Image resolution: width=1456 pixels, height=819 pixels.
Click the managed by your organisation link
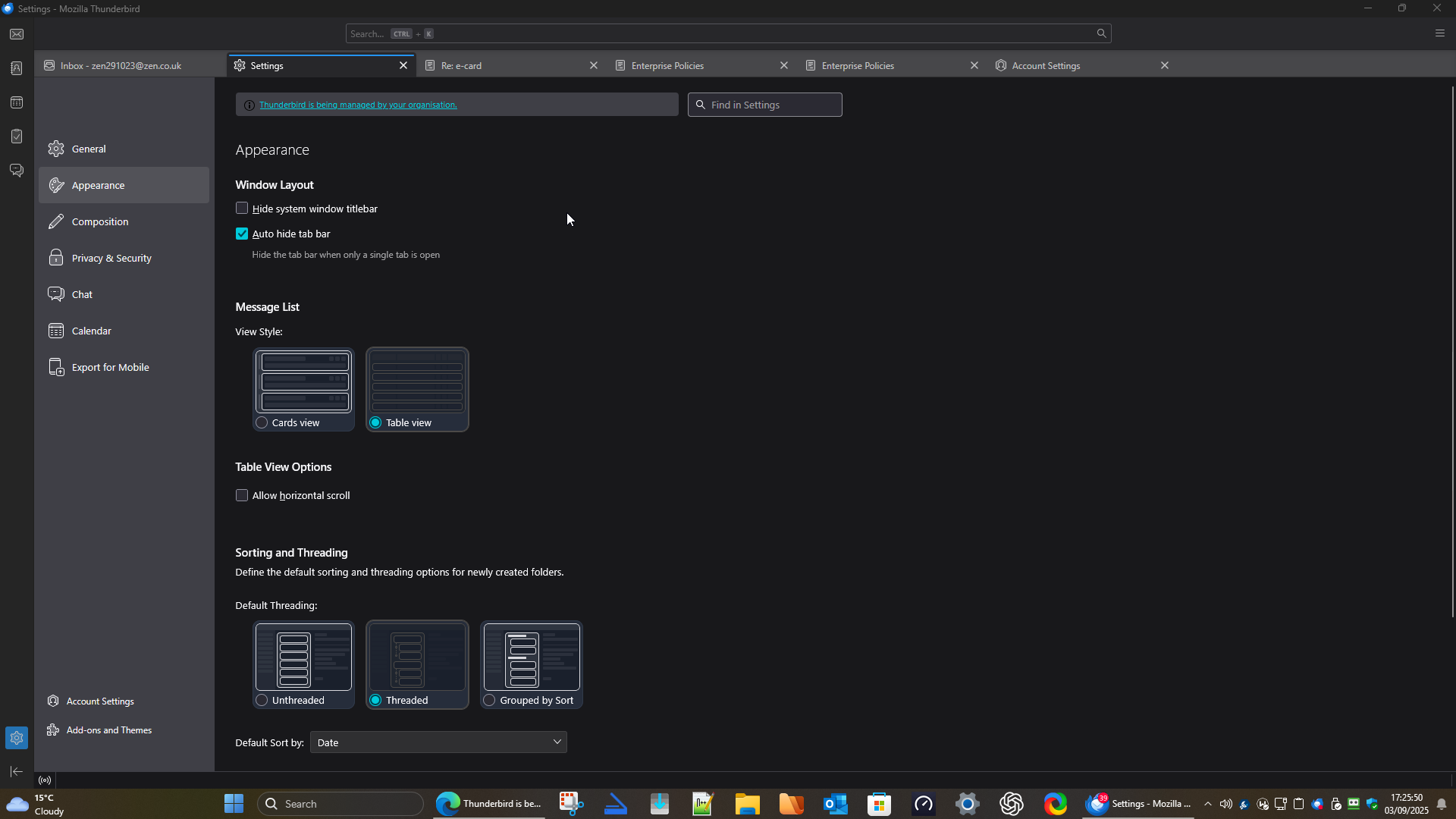358,105
